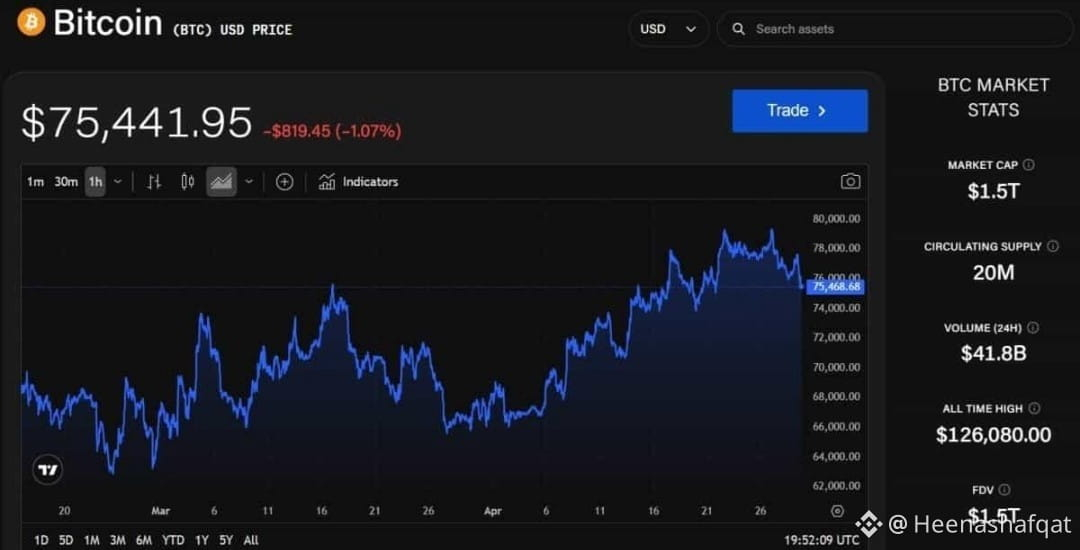Screen dimensions: 1080x550
Task: Select the 1m interval
Action: [35, 182]
